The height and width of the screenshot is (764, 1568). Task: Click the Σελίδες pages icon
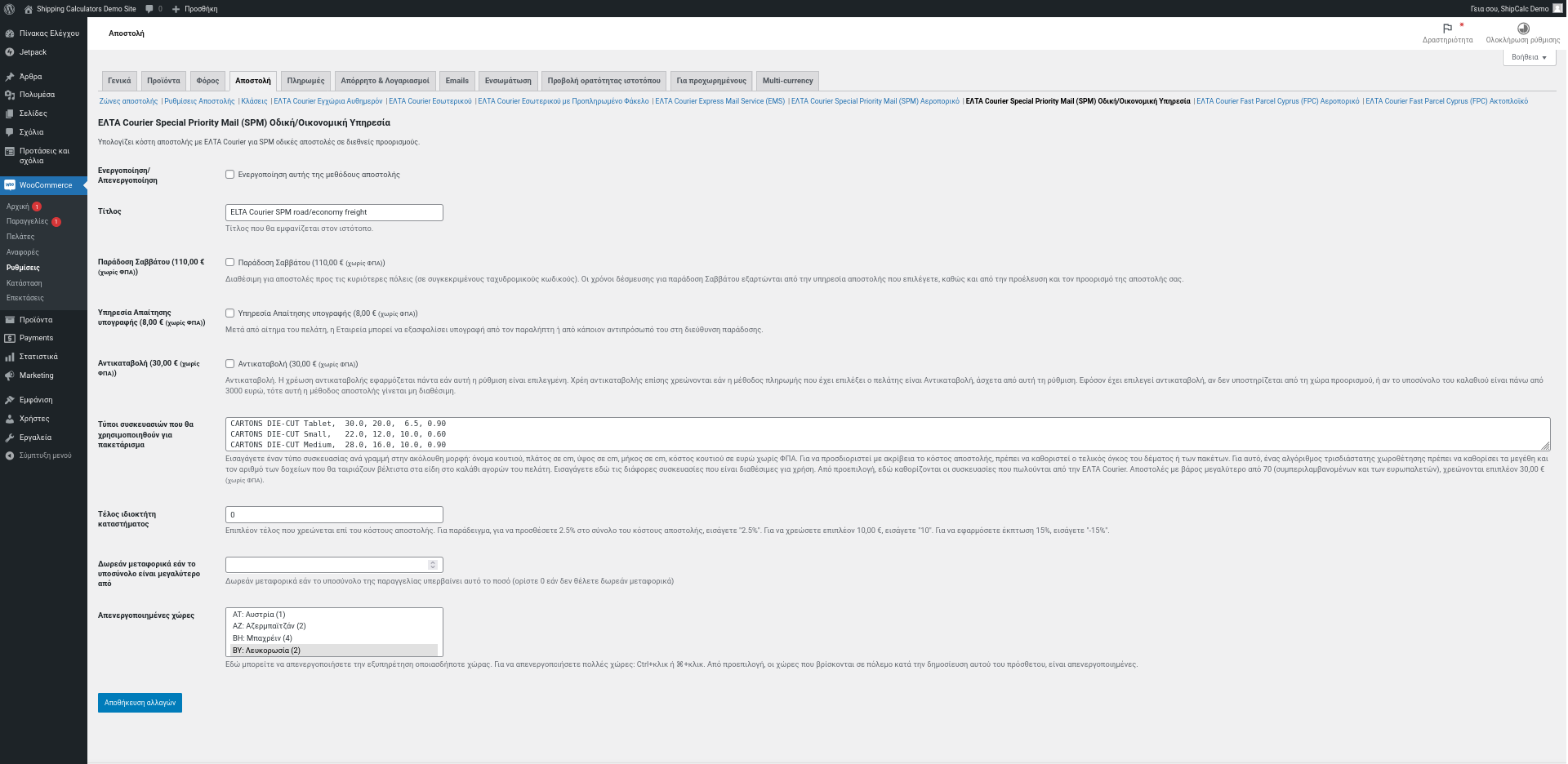[x=10, y=113]
